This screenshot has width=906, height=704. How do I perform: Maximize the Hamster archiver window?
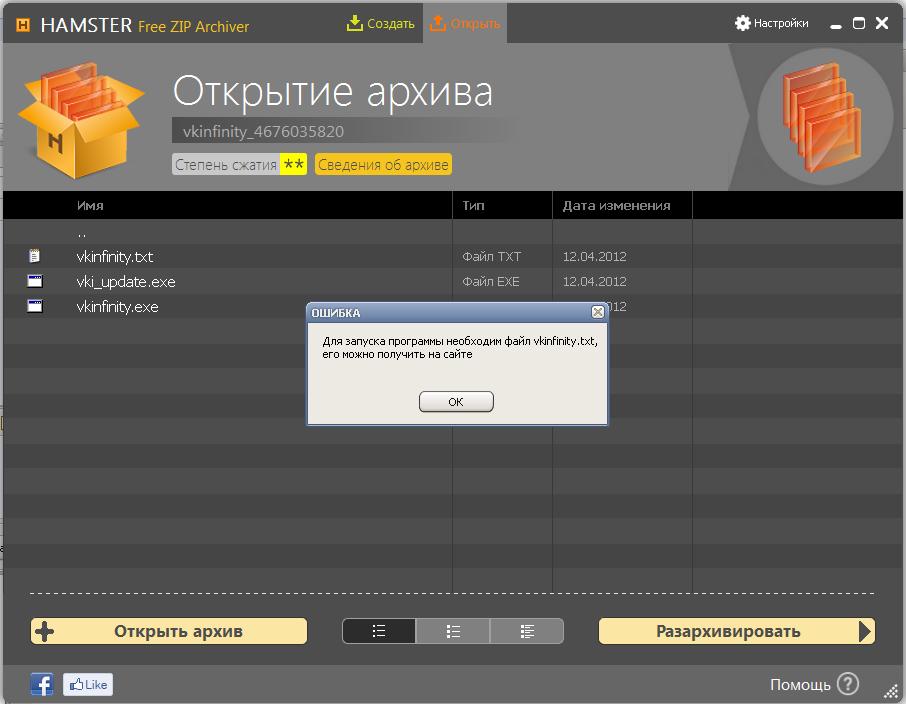point(859,24)
